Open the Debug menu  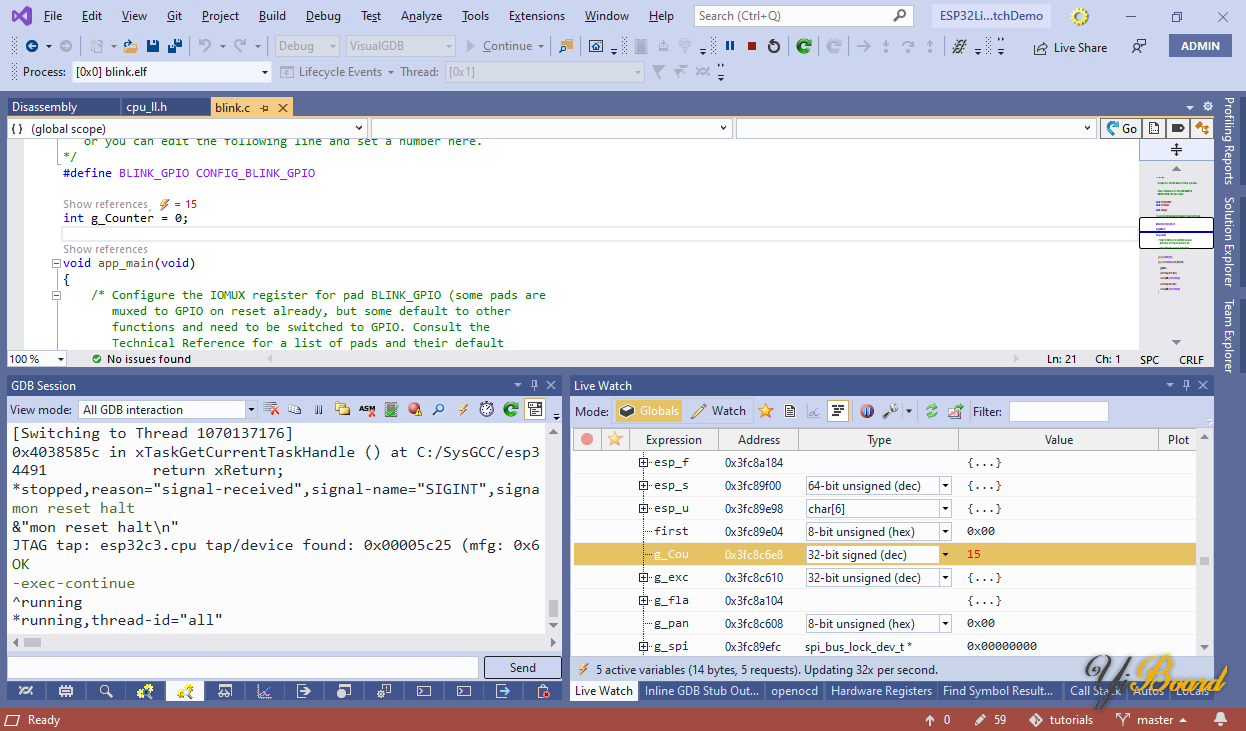pos(323,16)
